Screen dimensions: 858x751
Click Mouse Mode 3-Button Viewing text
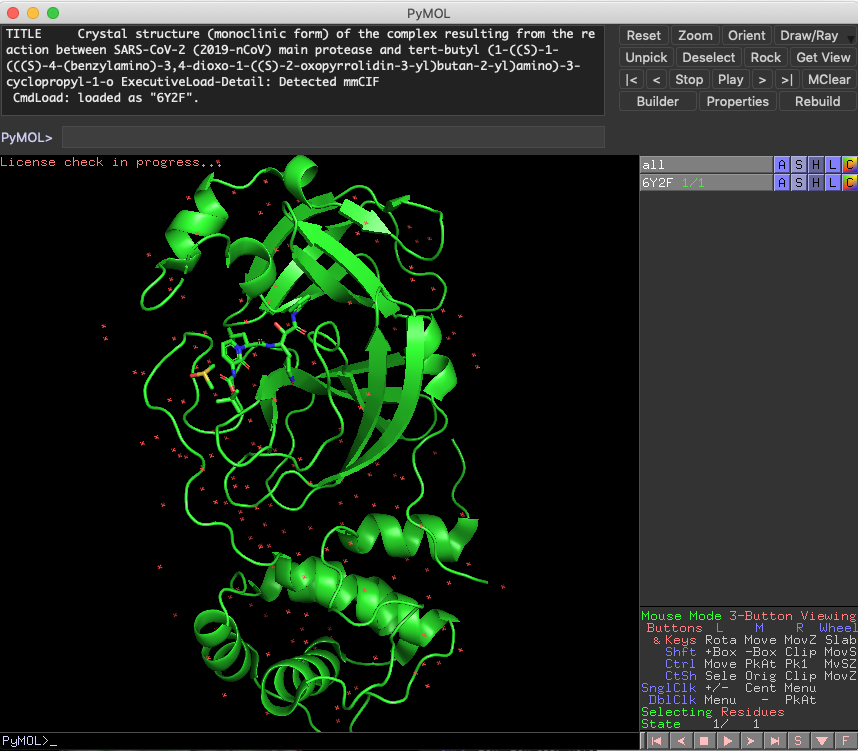tap(748, 616)
